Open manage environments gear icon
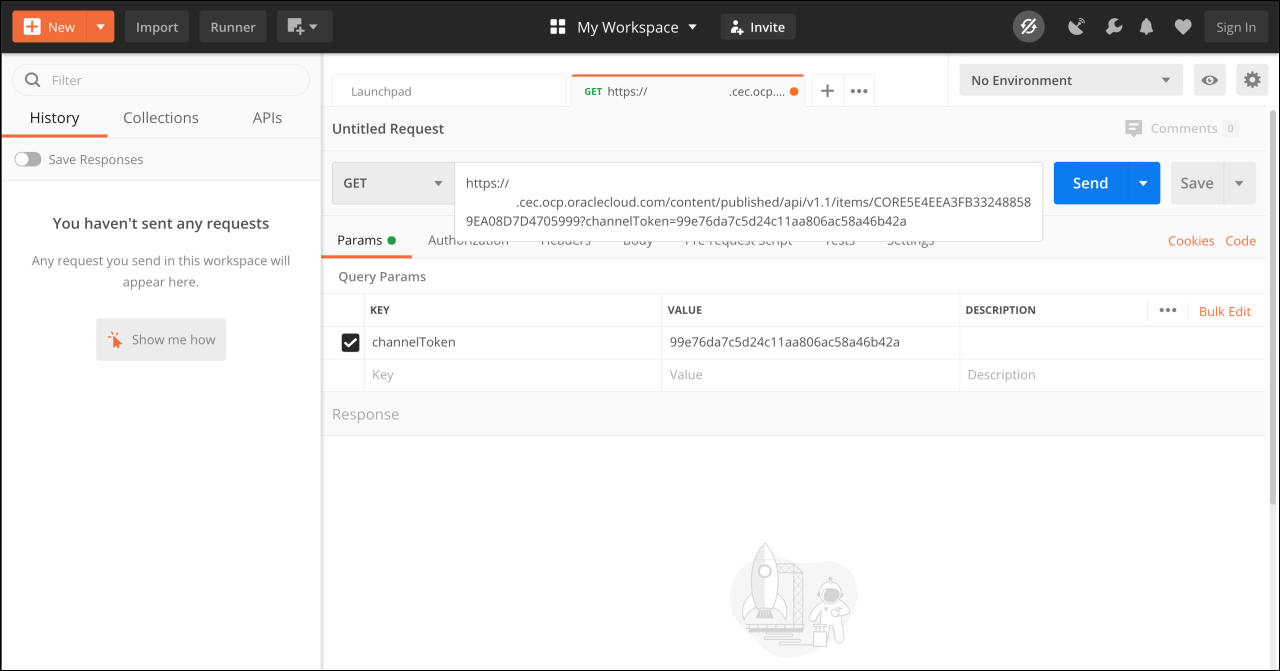 point(1252,80)
